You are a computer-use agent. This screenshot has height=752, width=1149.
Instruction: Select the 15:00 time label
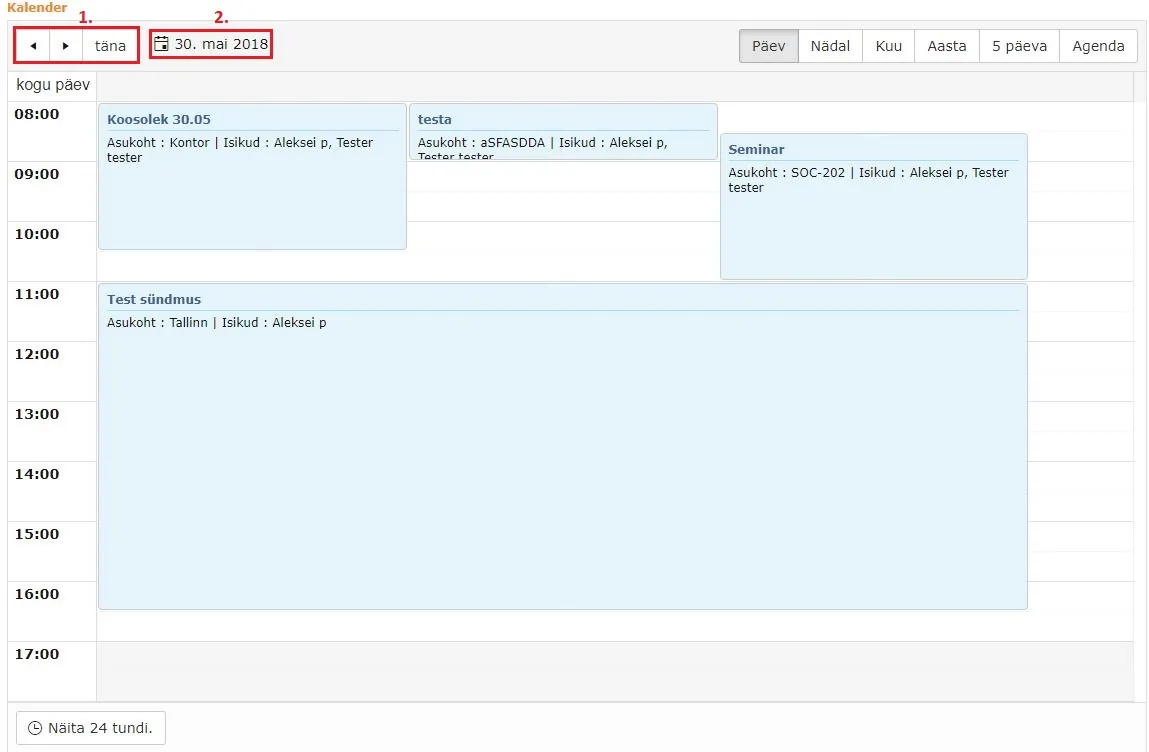[x=37, y=535]
